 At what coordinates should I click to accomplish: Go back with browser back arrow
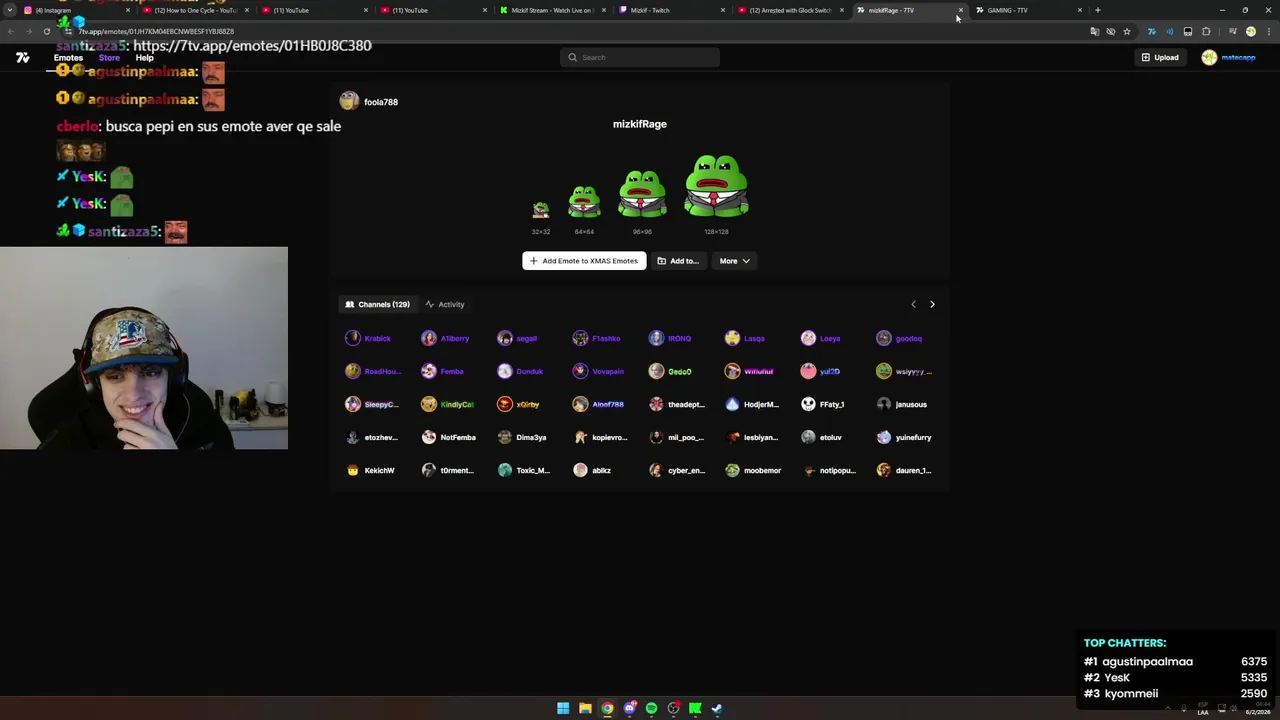click(10, 31)
